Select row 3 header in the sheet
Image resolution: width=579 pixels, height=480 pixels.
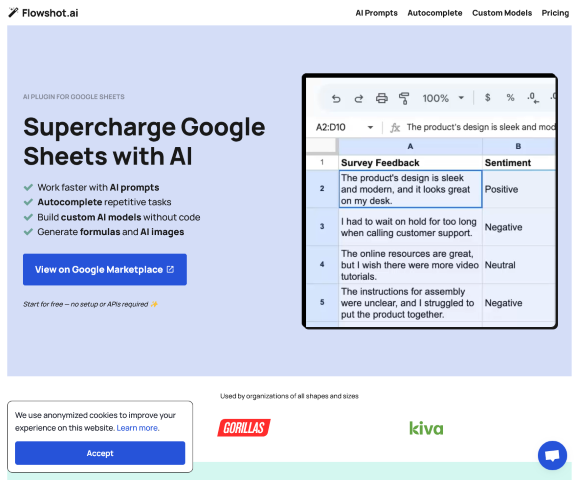322,227
